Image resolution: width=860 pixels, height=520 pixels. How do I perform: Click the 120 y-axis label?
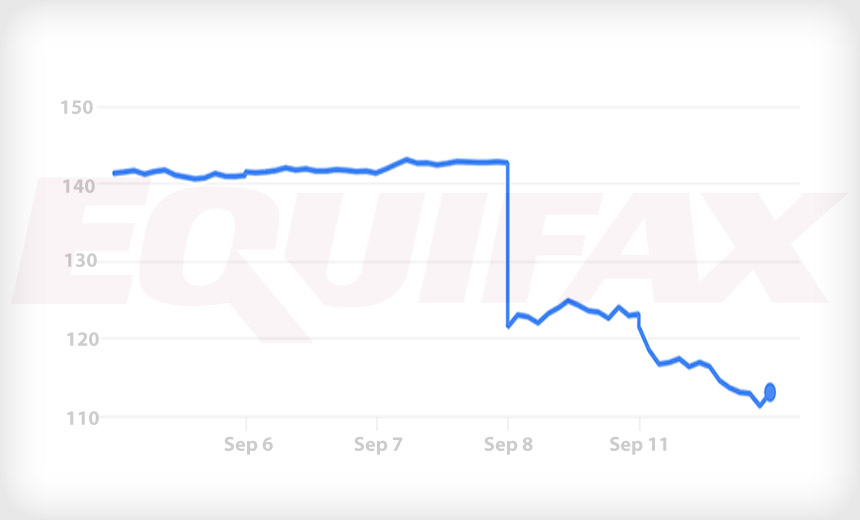click(82, 339)
